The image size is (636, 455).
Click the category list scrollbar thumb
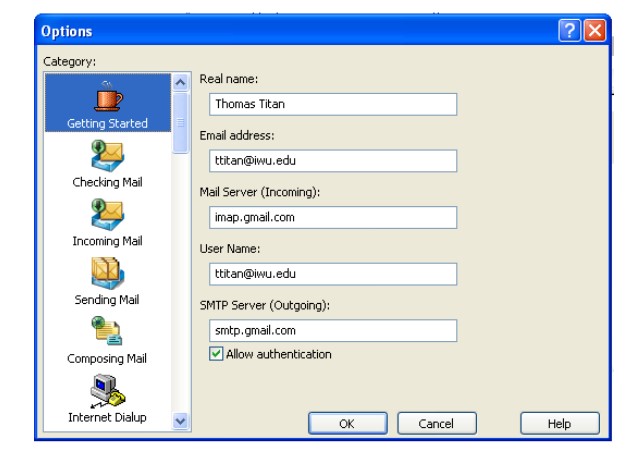click(180, 123)
